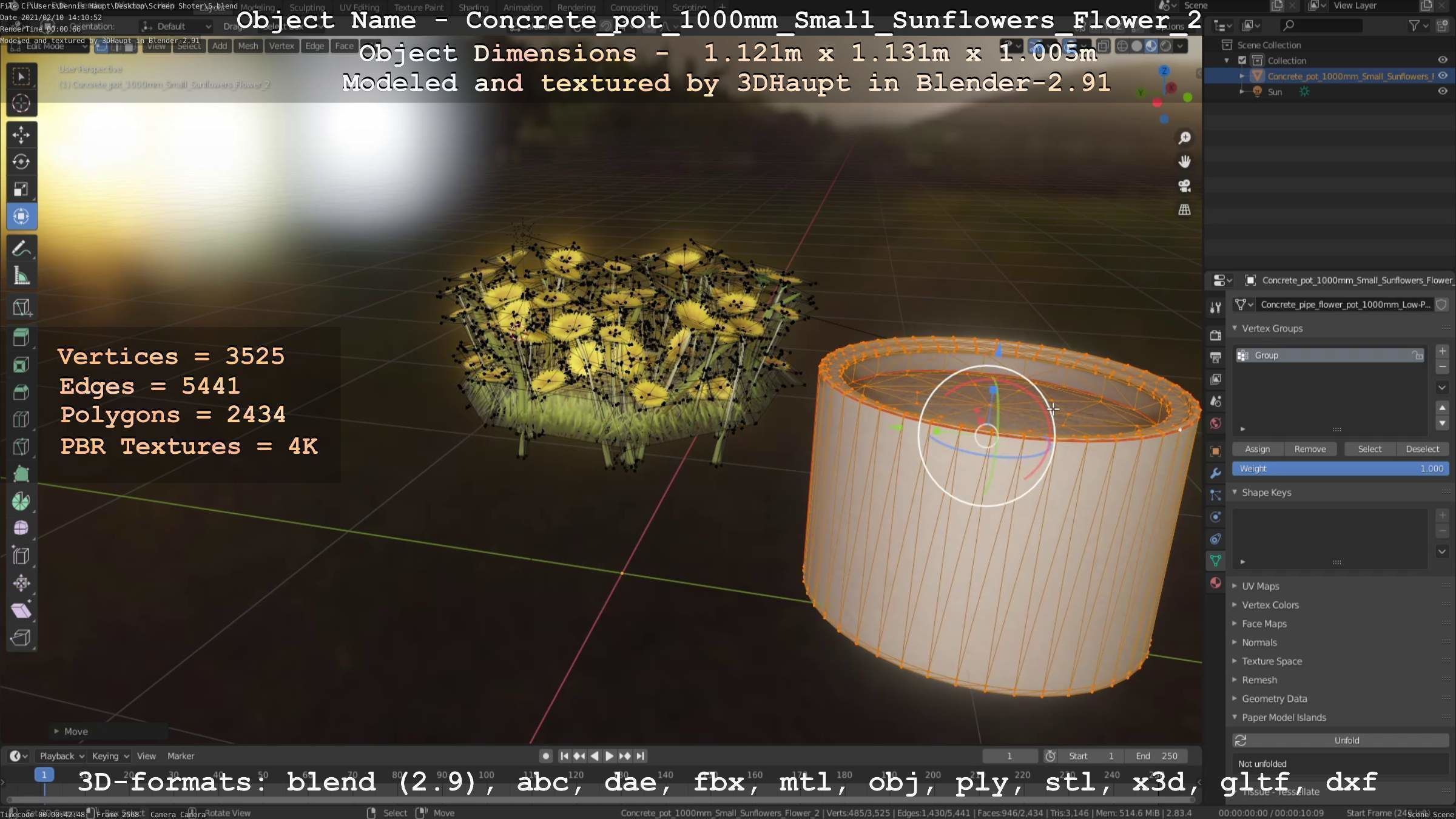Screen dimensions: 1456x819
Task: Toggle the camera view icon
Action: point(1184,186)
